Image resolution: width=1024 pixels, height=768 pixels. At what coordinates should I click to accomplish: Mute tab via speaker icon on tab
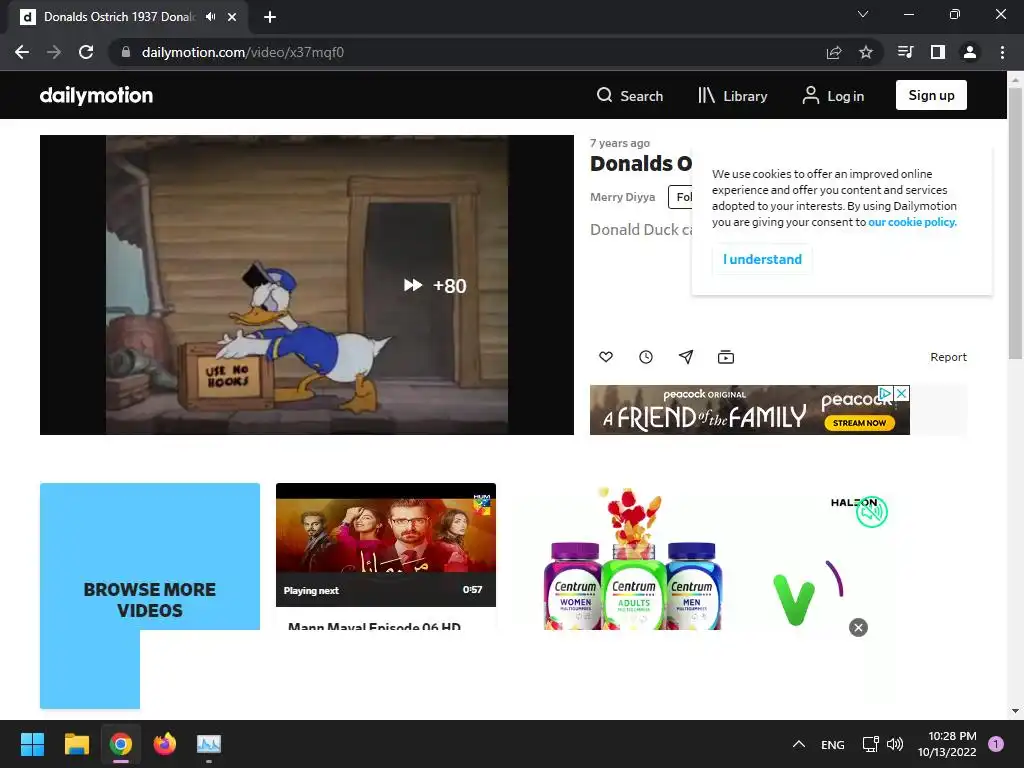[x=210, y=17]
